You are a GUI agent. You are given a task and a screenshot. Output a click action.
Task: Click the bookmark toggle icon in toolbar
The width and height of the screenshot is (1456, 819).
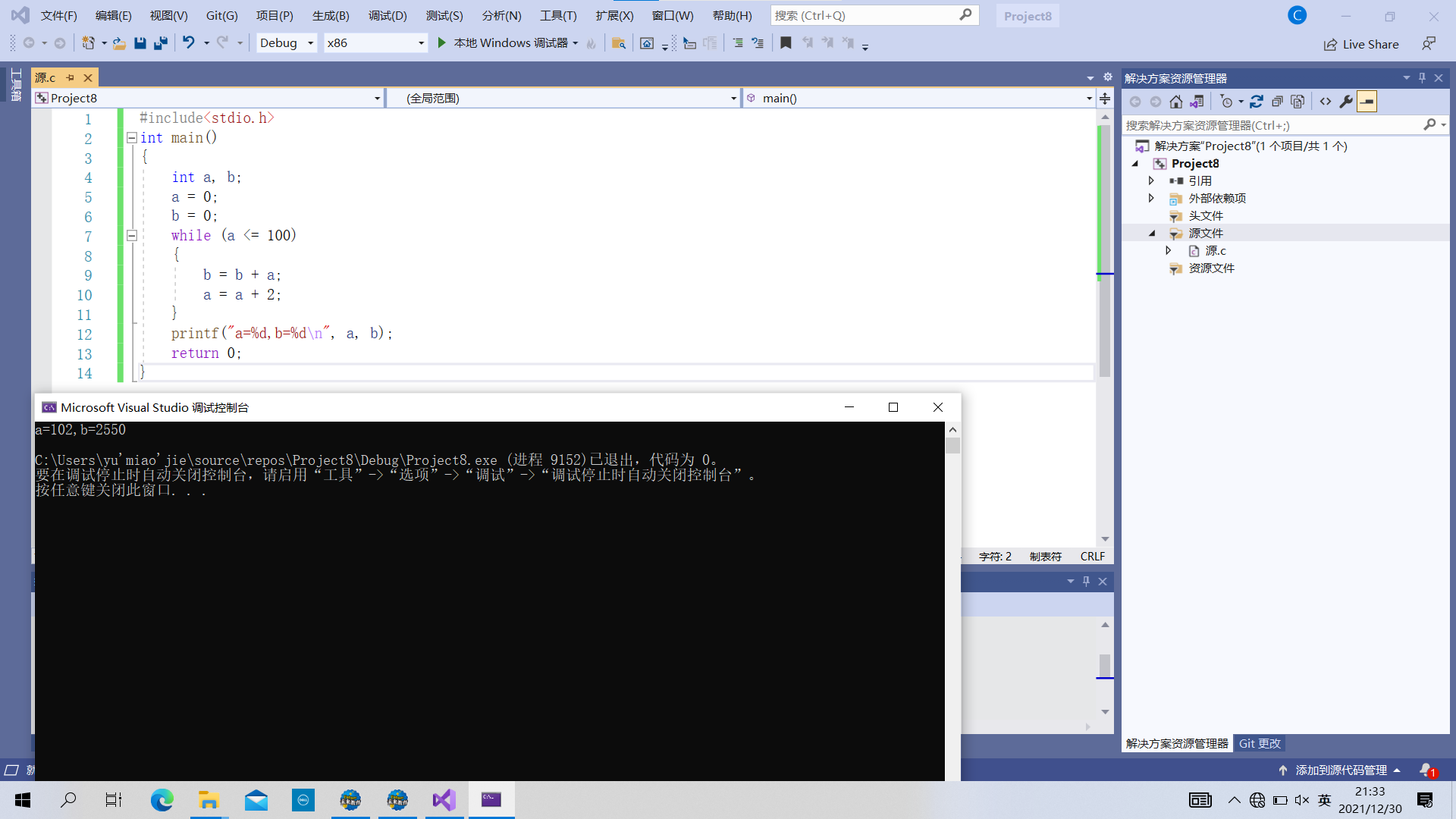click(786, 43)
